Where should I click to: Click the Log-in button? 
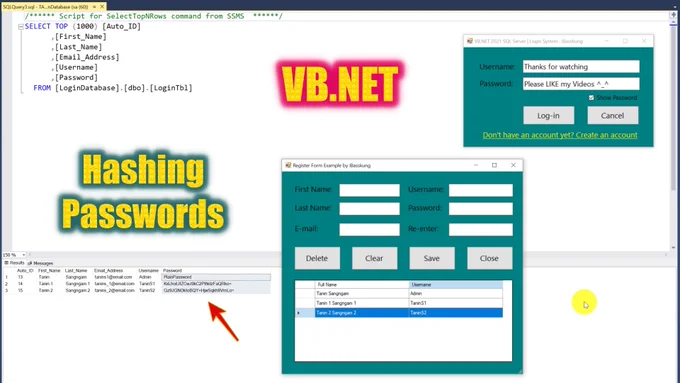(x=549, y=115)
